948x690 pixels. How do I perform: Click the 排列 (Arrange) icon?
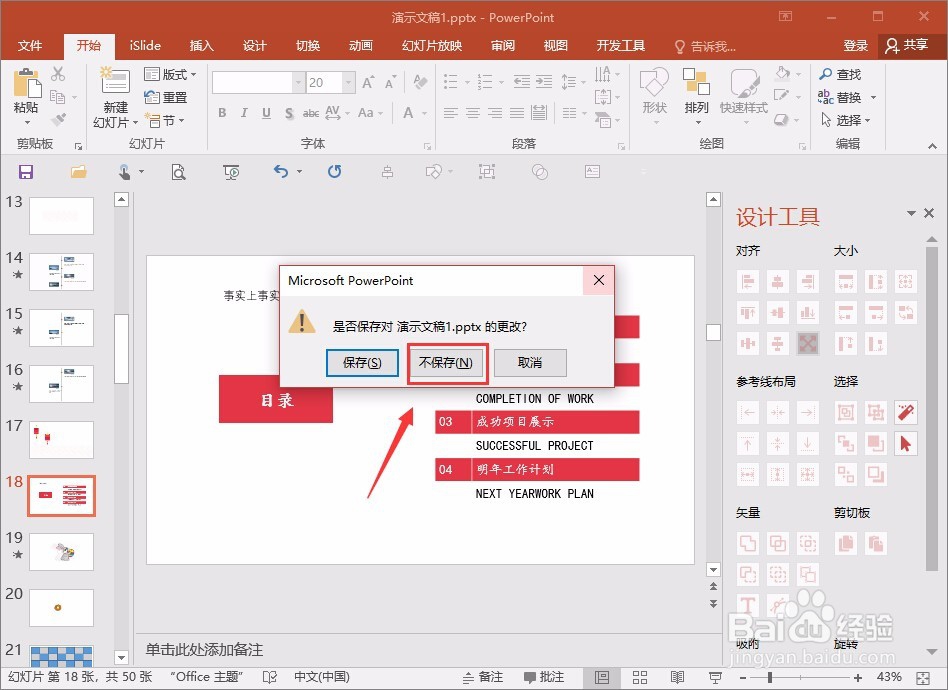click(x=696, y=82)
